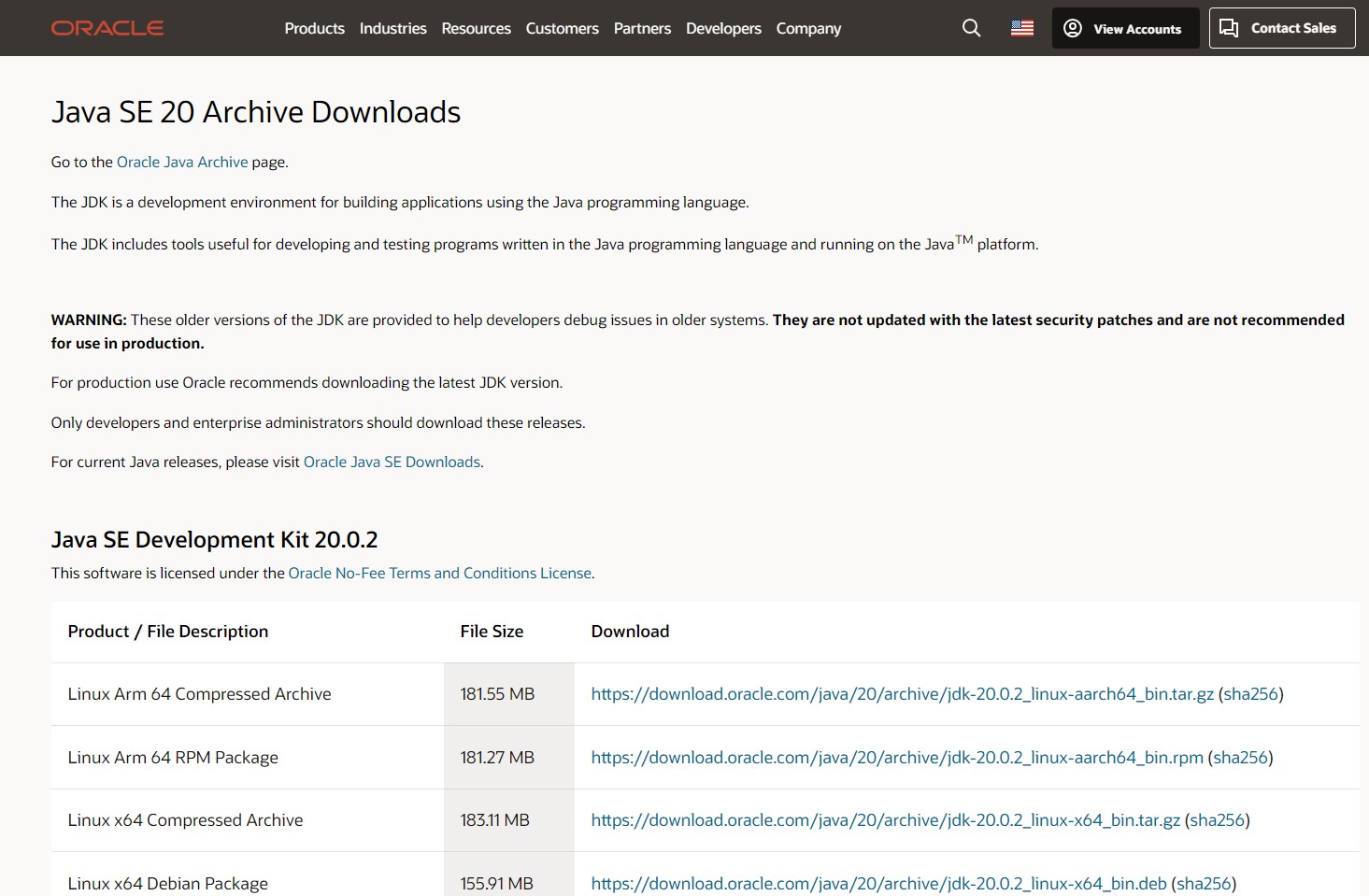This screenshot has width=1369, height=896.
Task: Click sha256 for Linux x64 tar.gz
Action: point(1217,820)
